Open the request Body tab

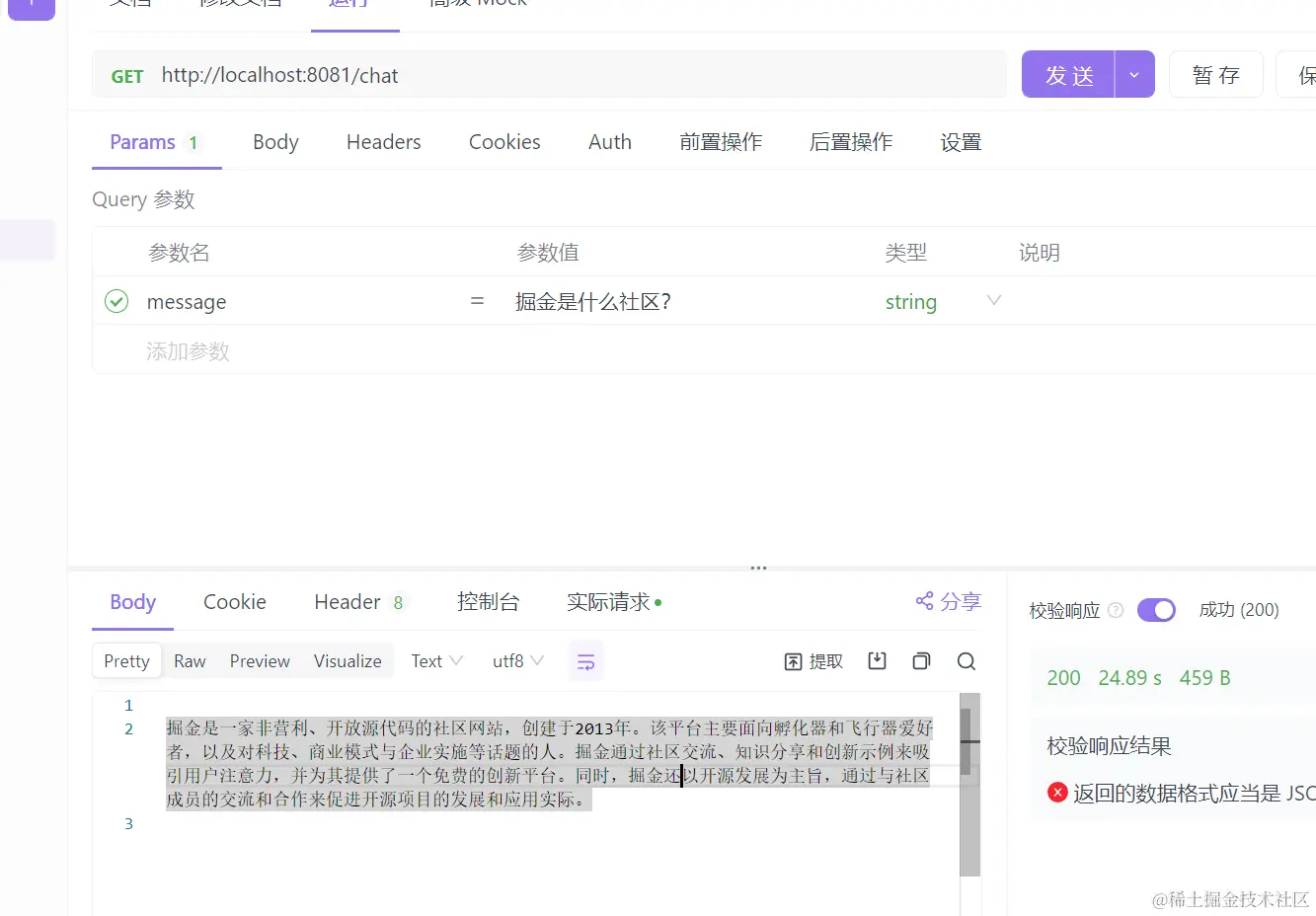click(x=275, y=142)
